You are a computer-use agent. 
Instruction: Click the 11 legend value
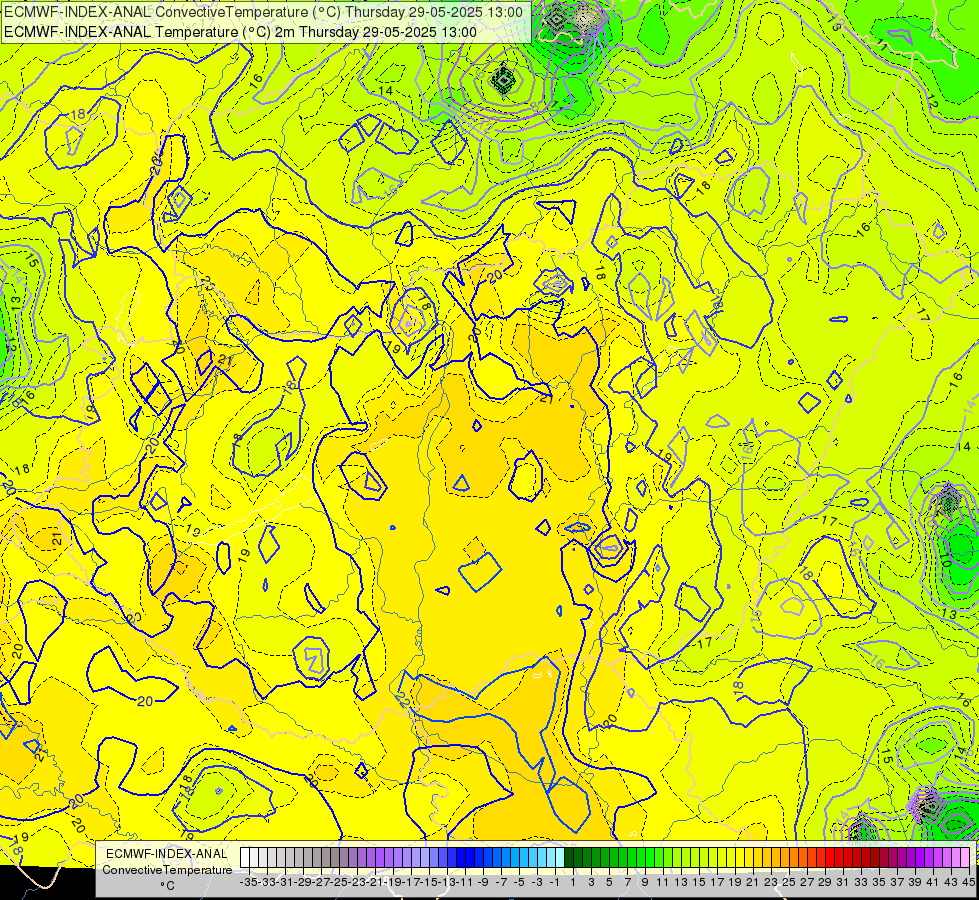pyautogui.click(x=662, y=882)
